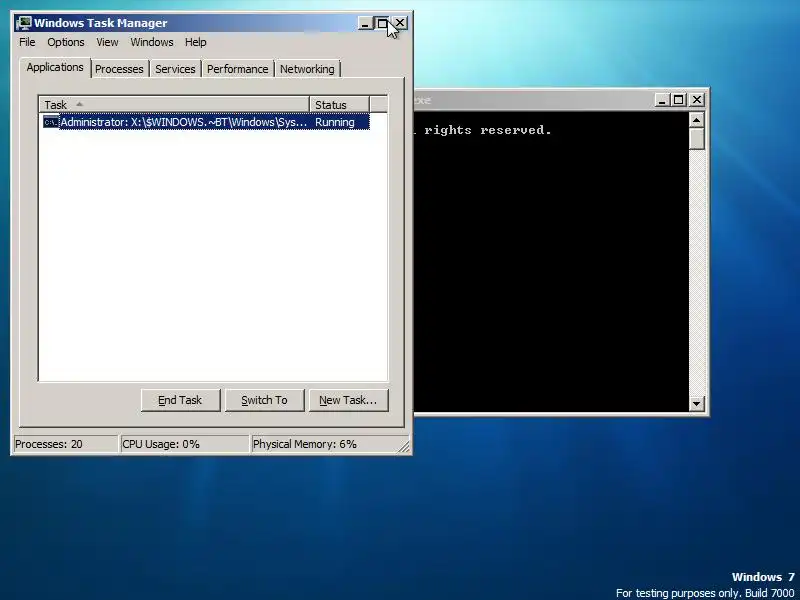Click the Switch To button

(264, 401)
